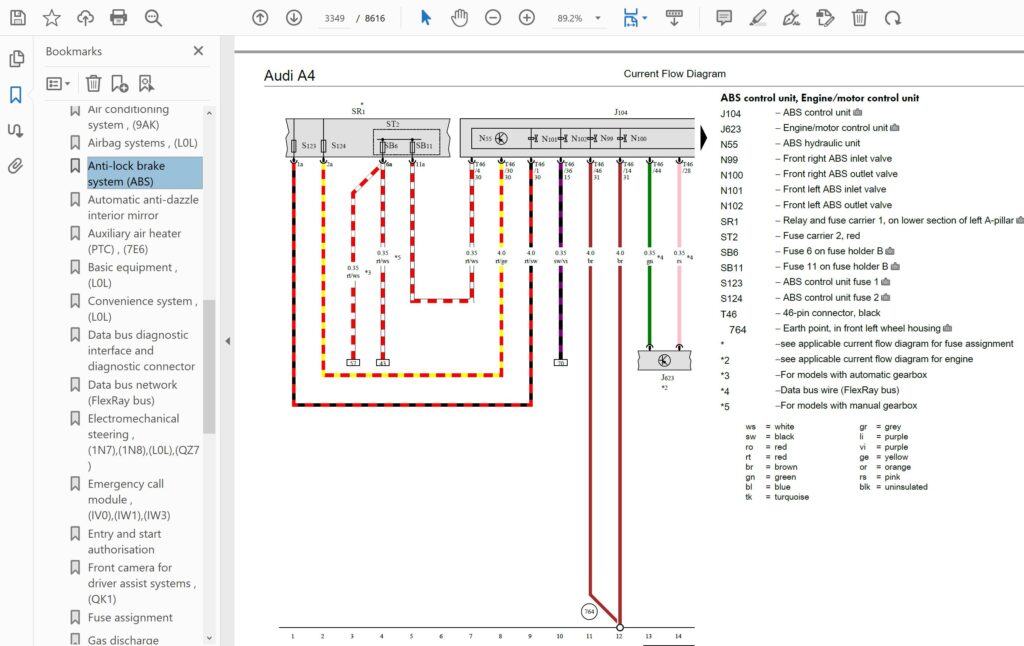Open the Attachments paperclip panel
The image size is (1024, 646).
(16, 166)
